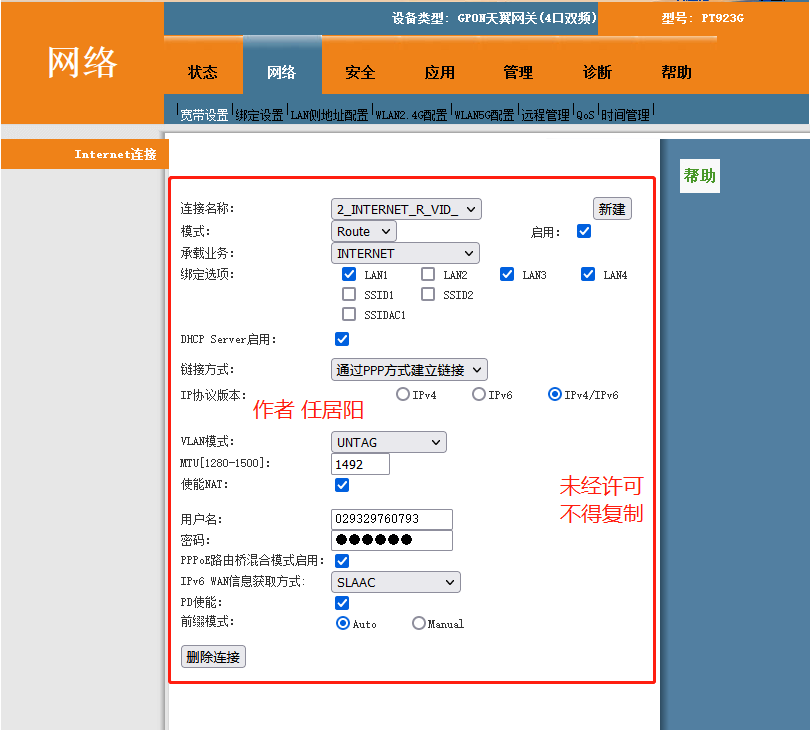The image size is (812, 730).
Task: Open the 诊断 diagnostics tab
Action: point(598,72)
